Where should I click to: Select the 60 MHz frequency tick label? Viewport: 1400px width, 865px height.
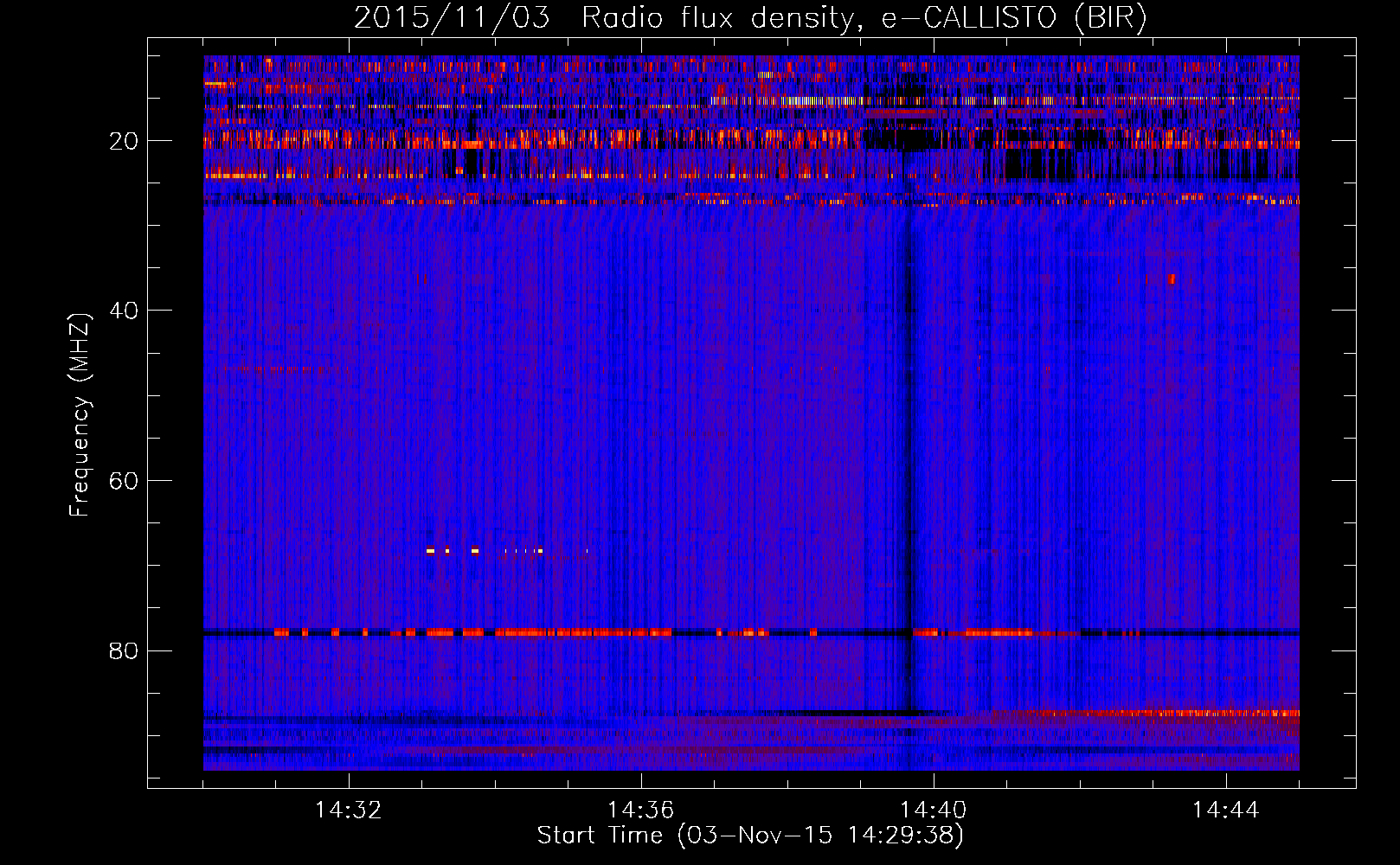tap(125, 481)
